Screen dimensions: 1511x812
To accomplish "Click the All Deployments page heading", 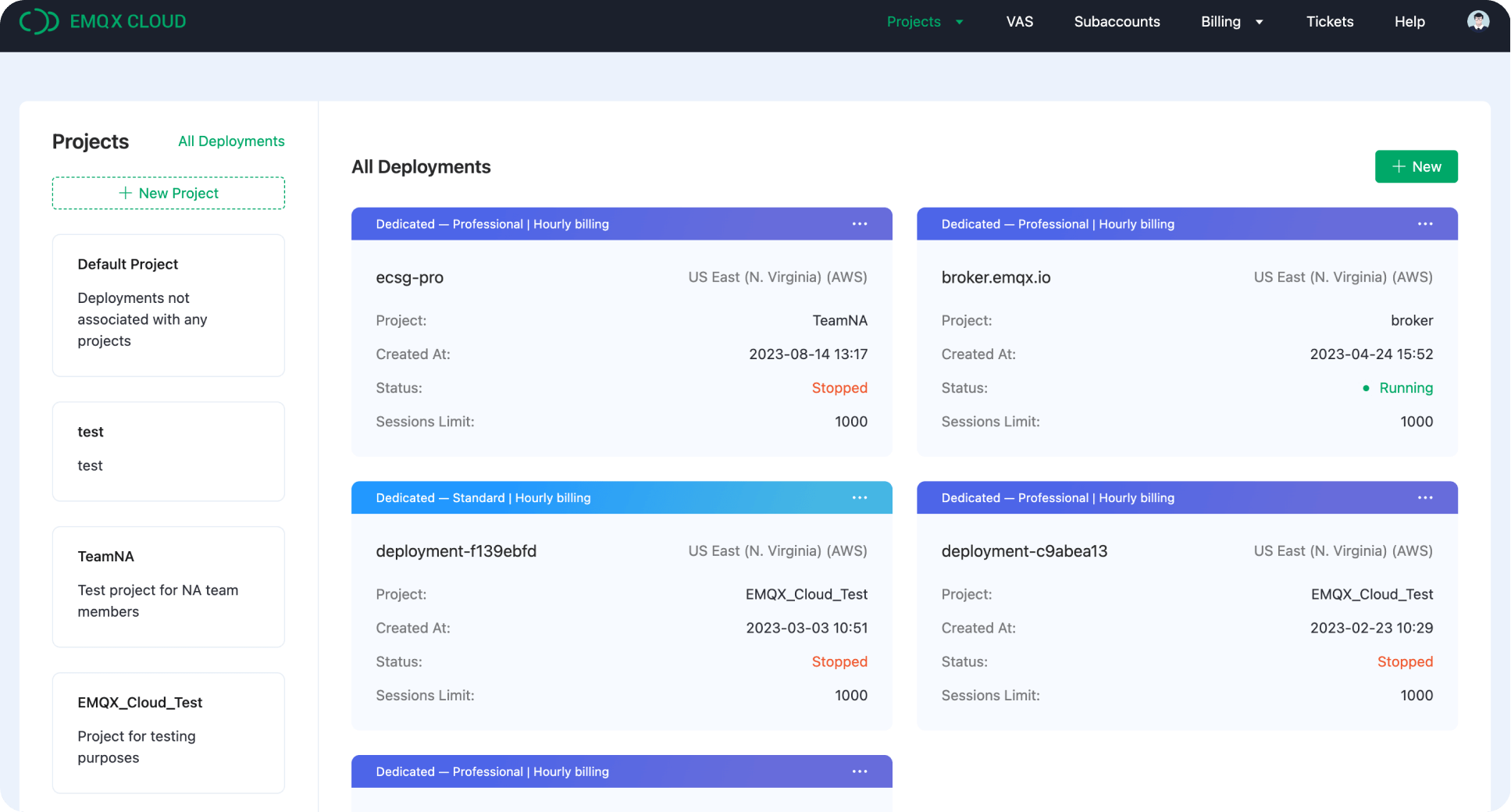I will coord(421,167).
